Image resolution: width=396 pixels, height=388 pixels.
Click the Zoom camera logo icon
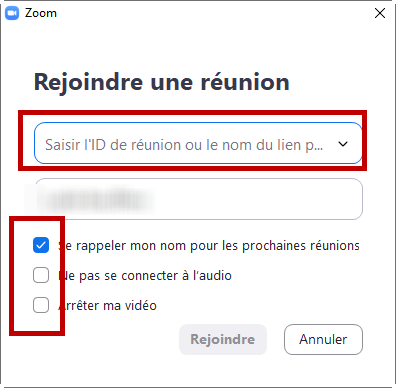pyautogui.click(x=12, y=13)
